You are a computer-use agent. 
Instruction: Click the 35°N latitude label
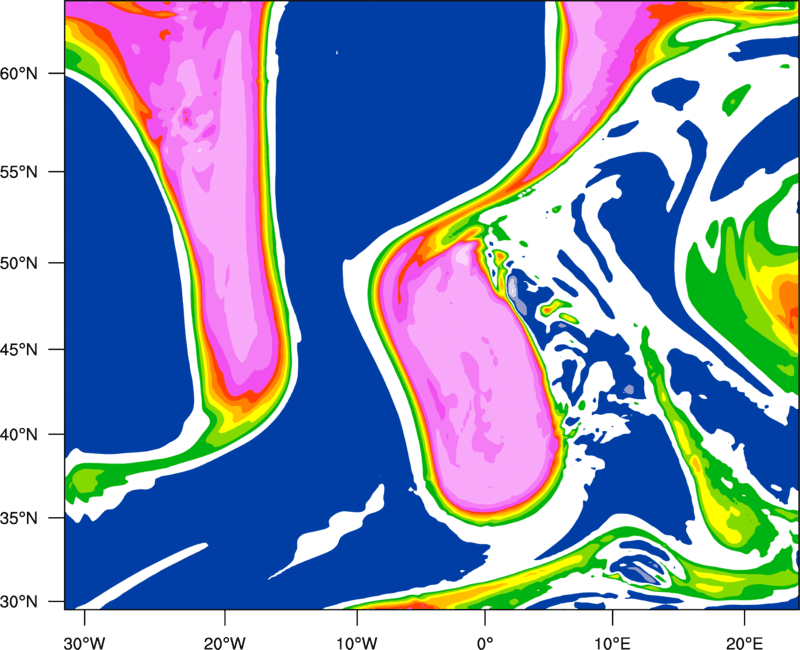point(19,518)
